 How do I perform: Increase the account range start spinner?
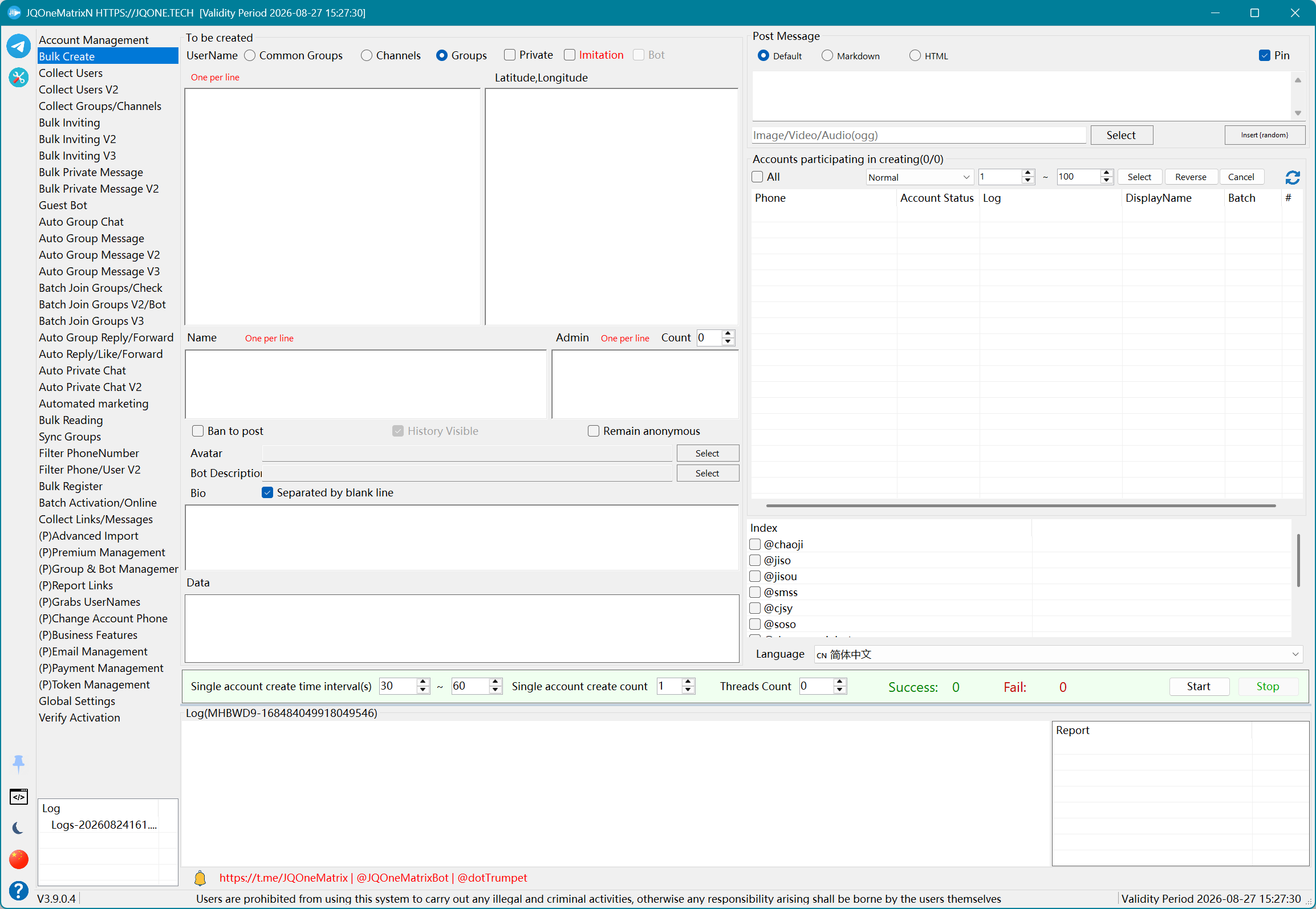pyautogui.click(x=1027, y=173)
